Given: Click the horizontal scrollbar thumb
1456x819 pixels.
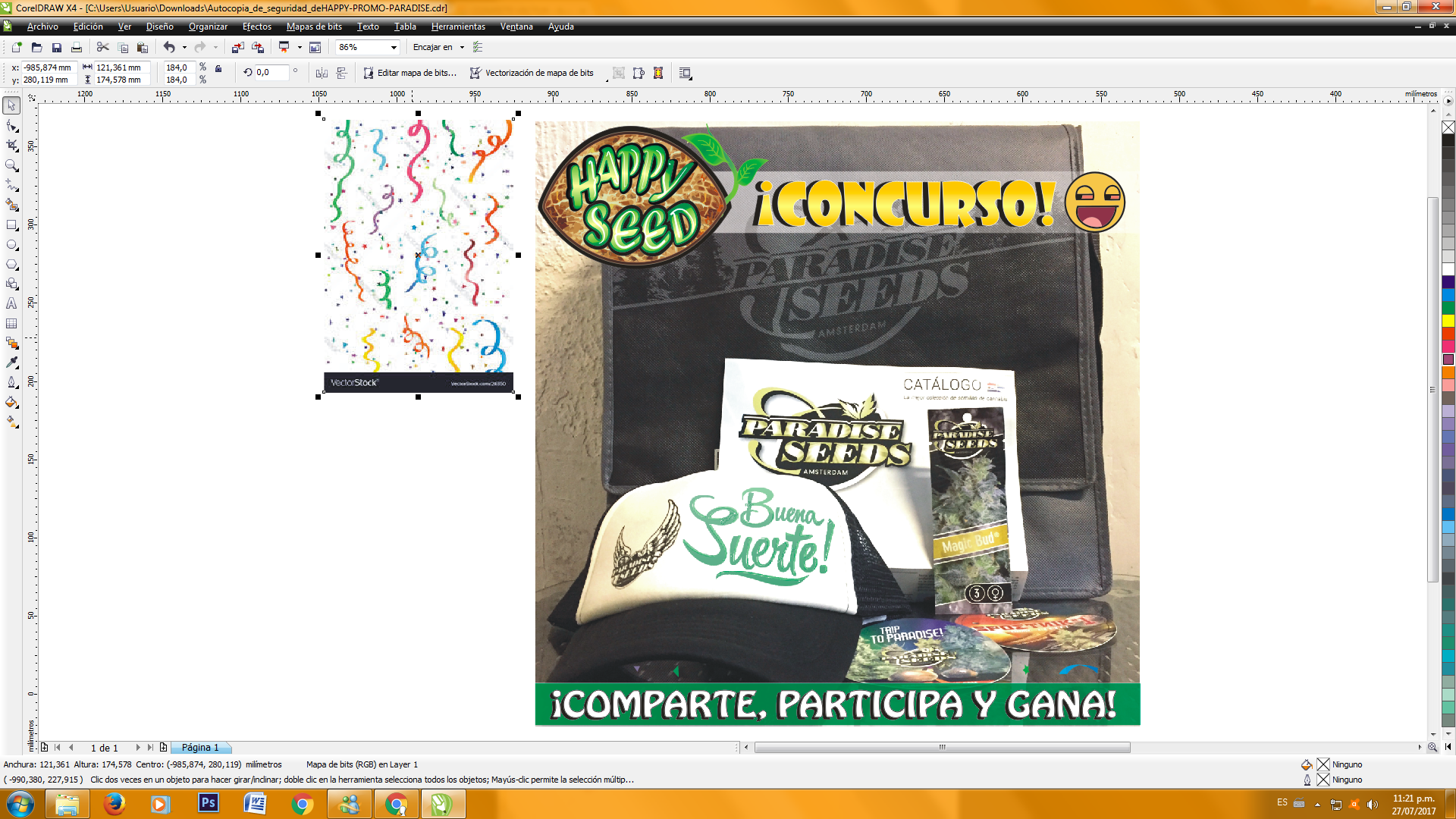Looking at the screenshot, I should [x=942, y=748].
